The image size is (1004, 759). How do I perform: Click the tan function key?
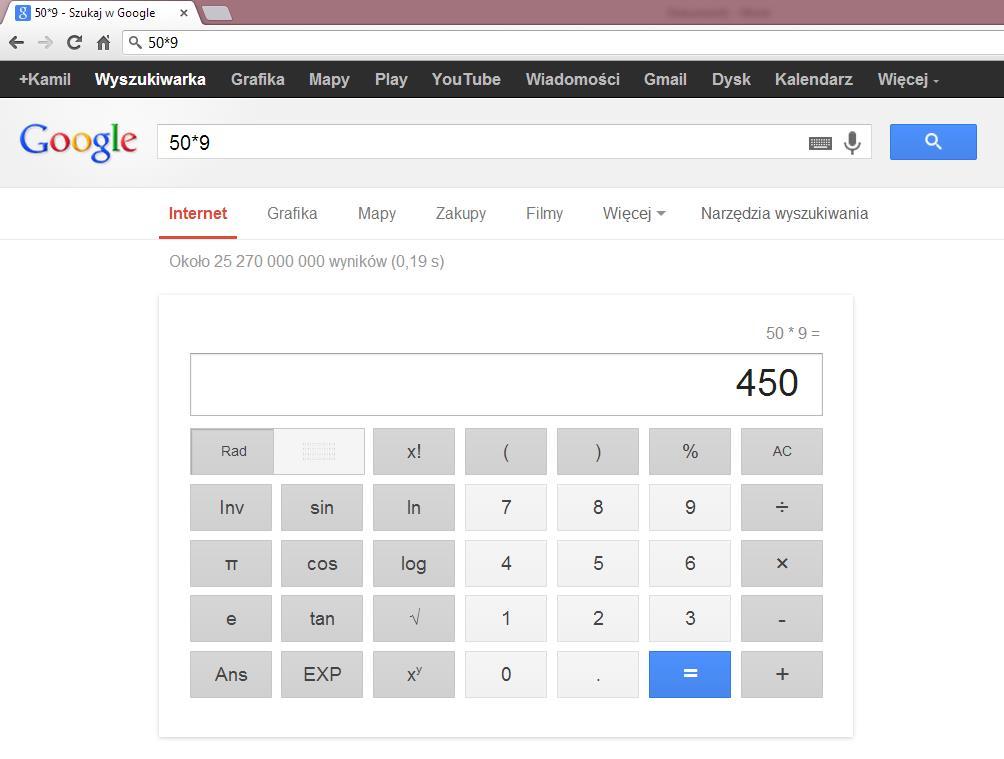click(x=321, y=619)
